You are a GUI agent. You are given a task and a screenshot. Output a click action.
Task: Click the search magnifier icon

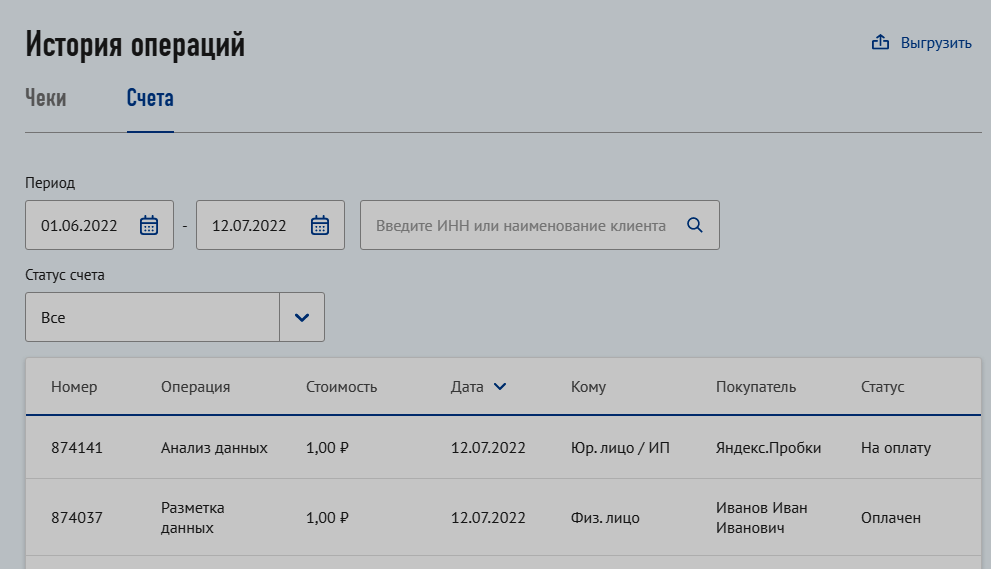coord(695,225)
